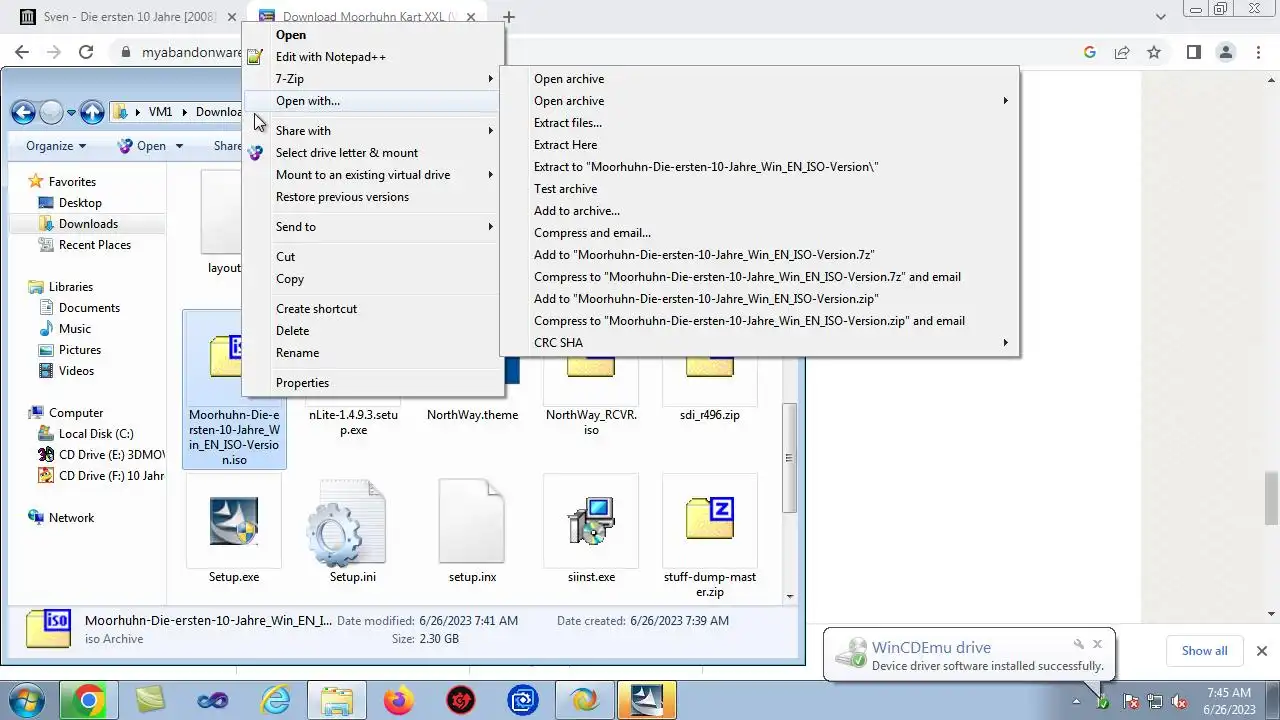The width and height of the screenshot is (1280, 720).
Task: Close the WinCDEmu notification balloon
Action: [x=1097, y=645]
